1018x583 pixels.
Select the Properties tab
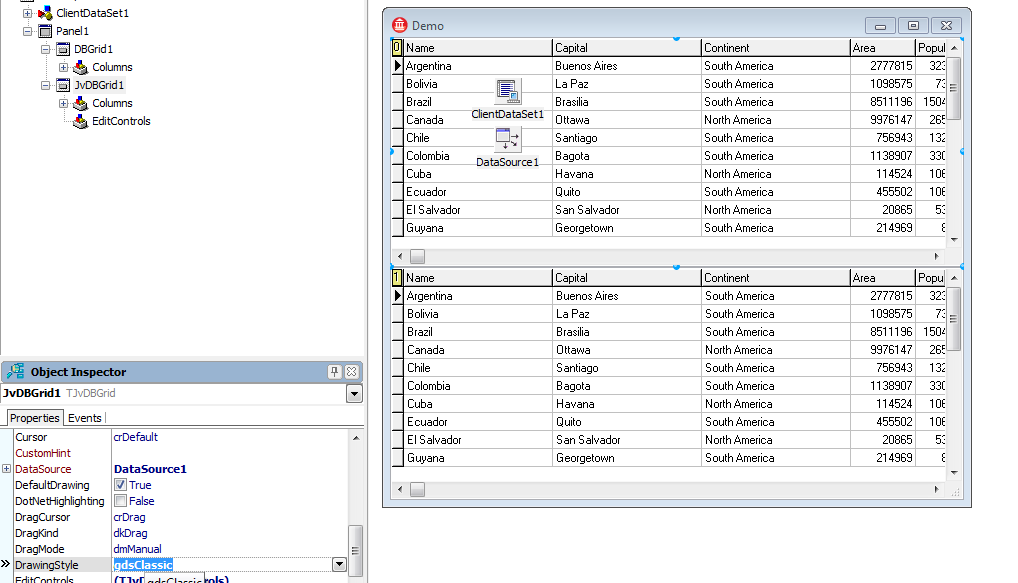(35, 418)
